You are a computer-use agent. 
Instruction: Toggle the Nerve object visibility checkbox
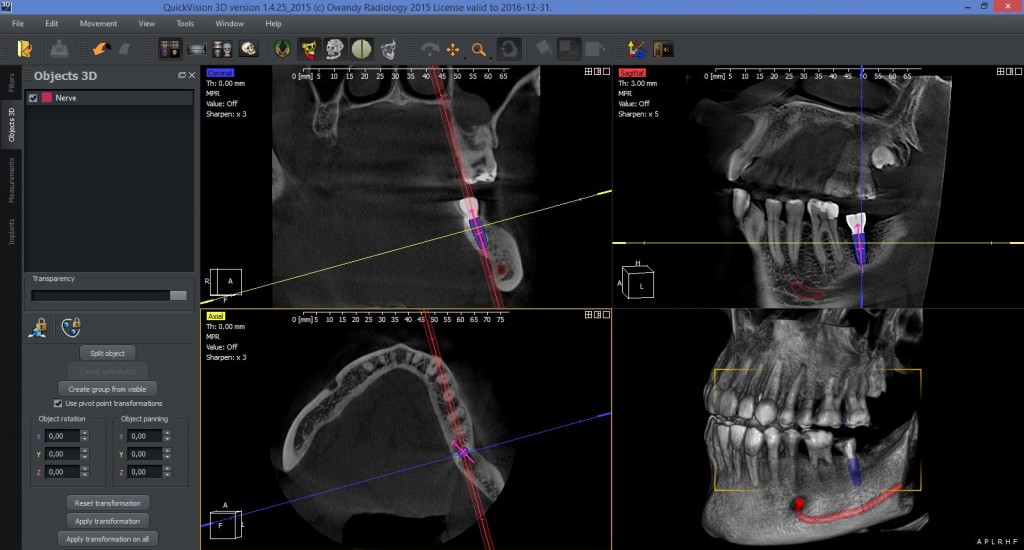tap(33, 98)
